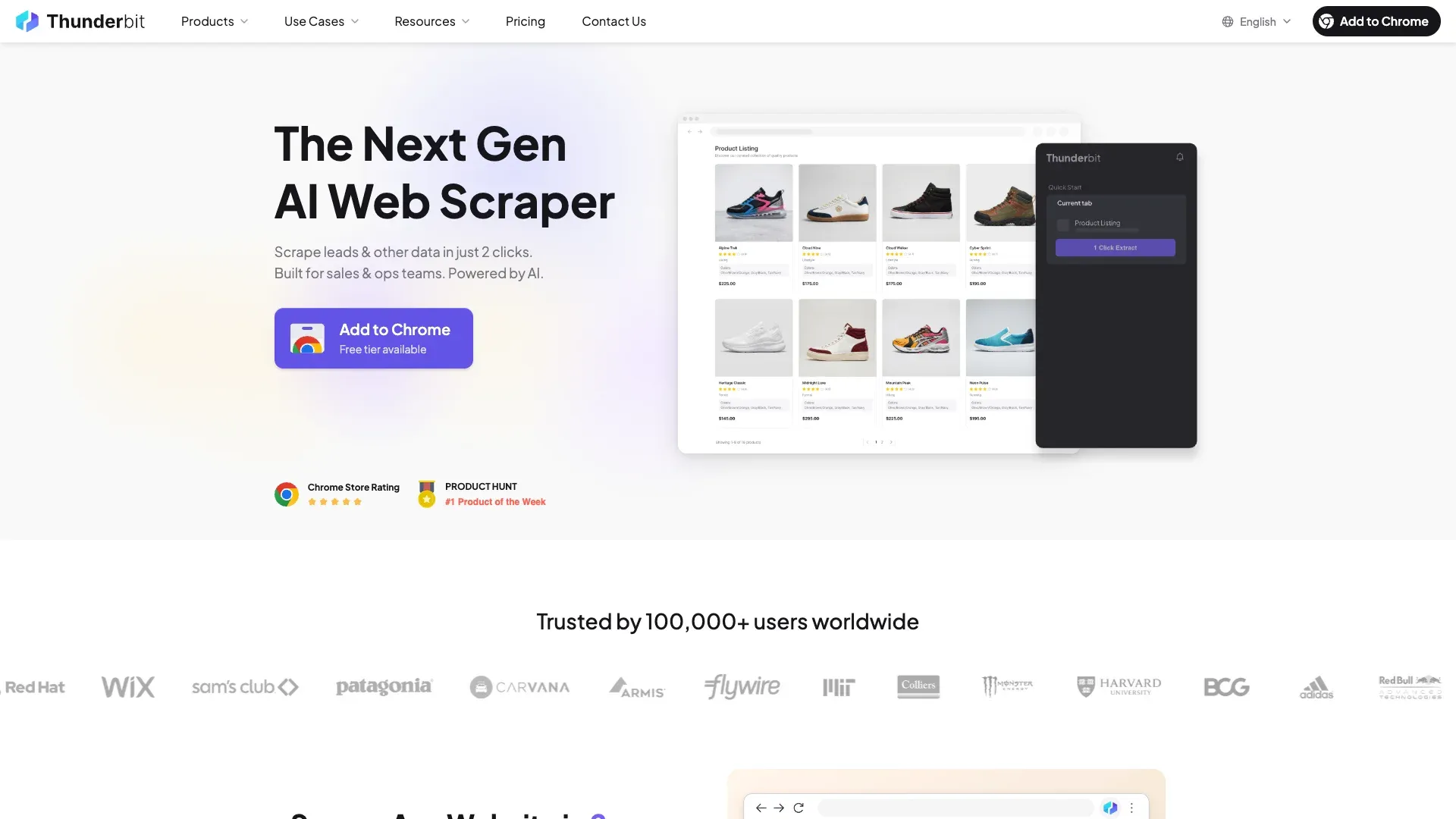Open the English language selector

tap(1257, 22)
